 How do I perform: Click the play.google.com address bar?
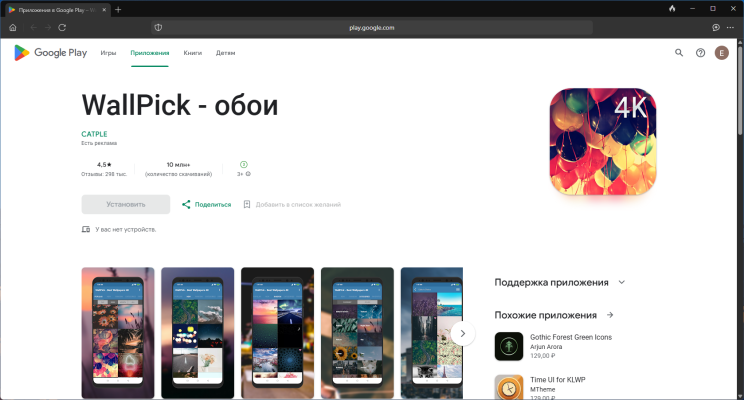[372, 27]
